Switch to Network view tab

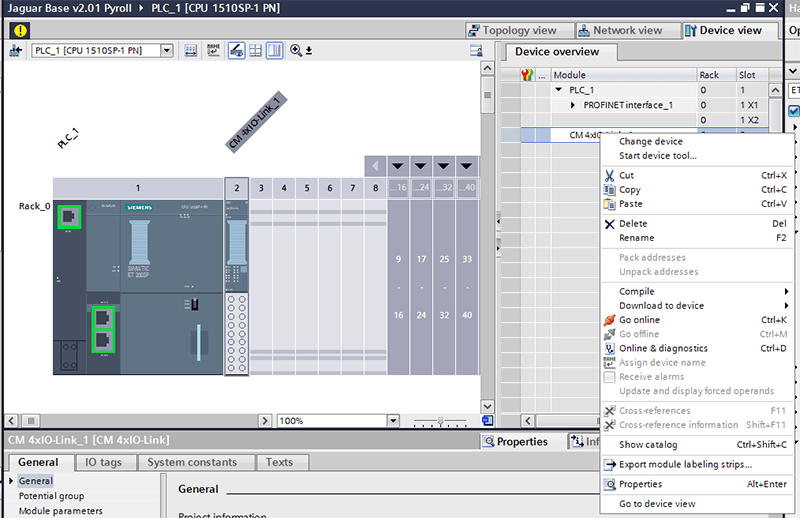coord(628,31)
